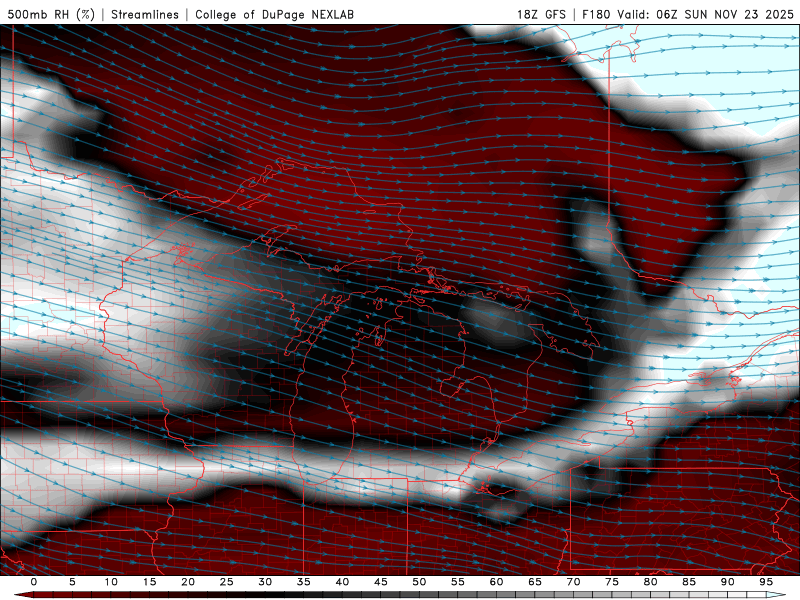The height and width of the screenshot is (600, 800).
Task: Click the 'Streamlines' header label
Action: (x=145, y=14)
